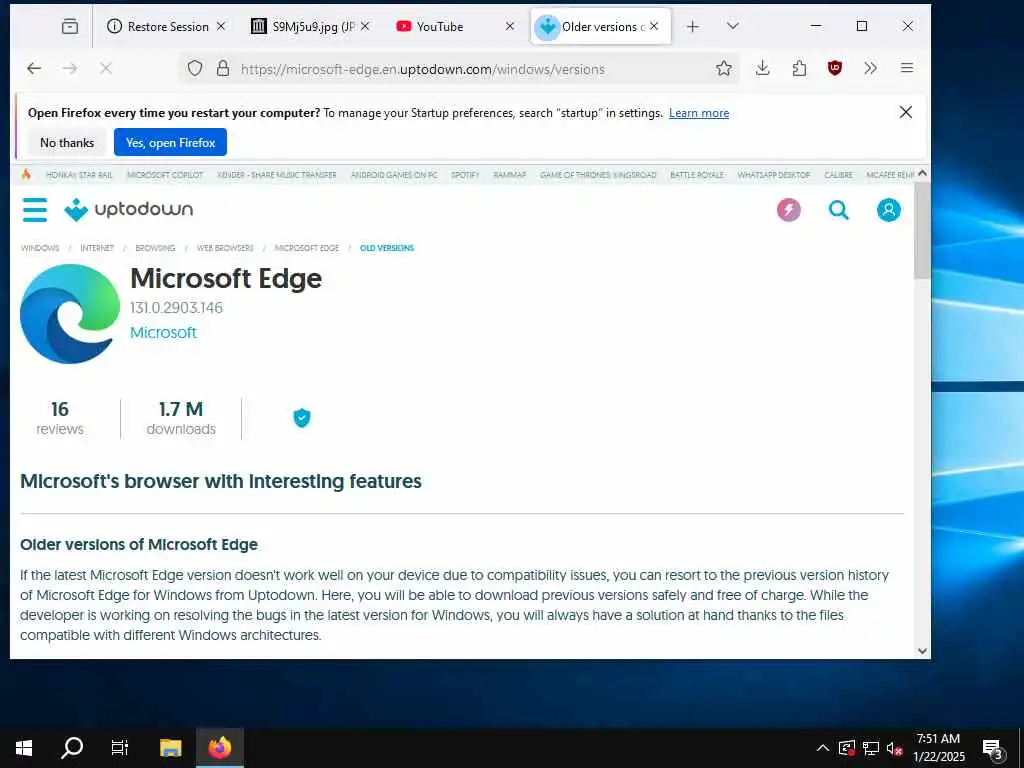The width and height of the screenshot is (1024, 768).
Task: Open the Microsoft developer link
Action: coord(163,332)
